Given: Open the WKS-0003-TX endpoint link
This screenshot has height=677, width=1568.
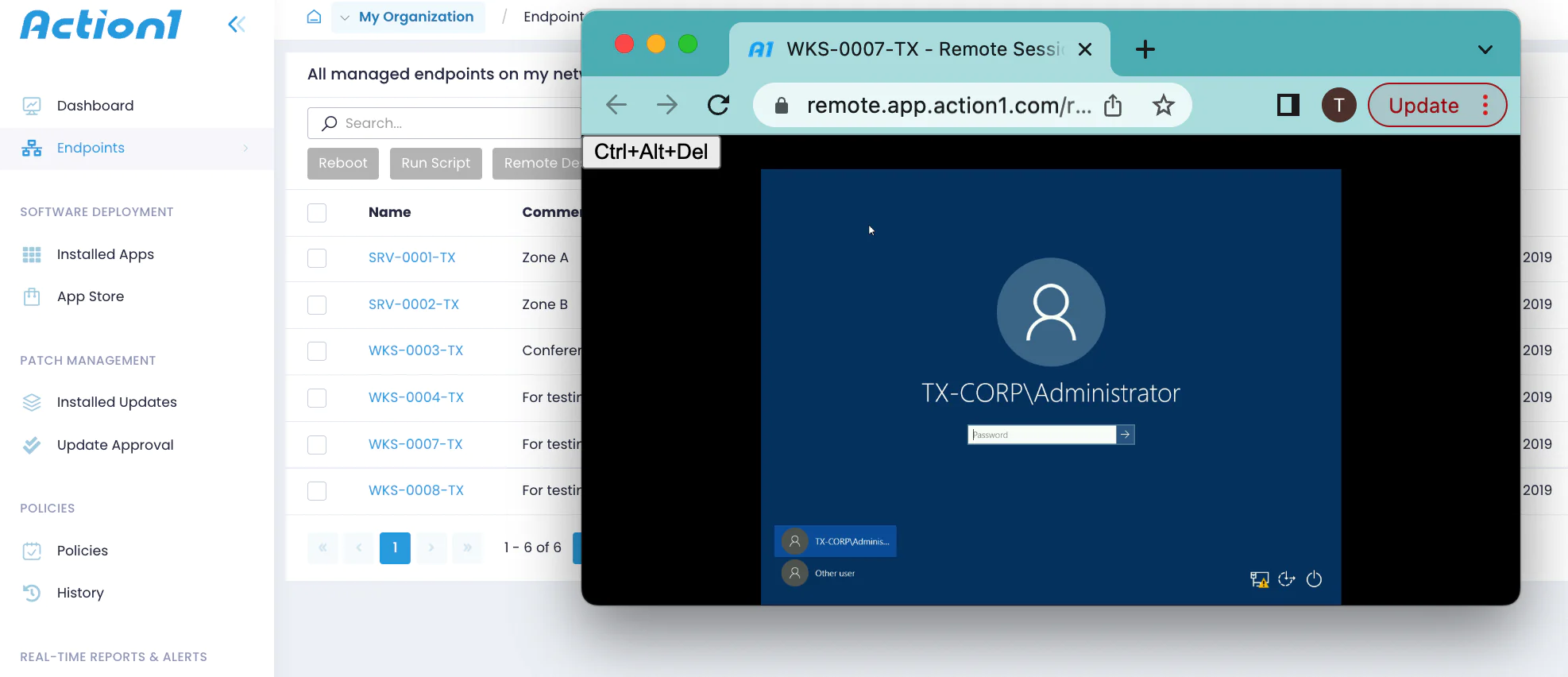Looking at the screenshot, I should pos(415,350).
